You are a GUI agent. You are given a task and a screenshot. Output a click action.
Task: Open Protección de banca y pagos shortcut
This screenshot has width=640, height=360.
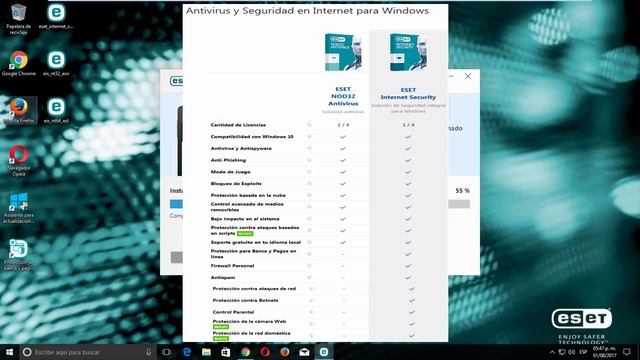pyautogui.click(x=18, y=255)
